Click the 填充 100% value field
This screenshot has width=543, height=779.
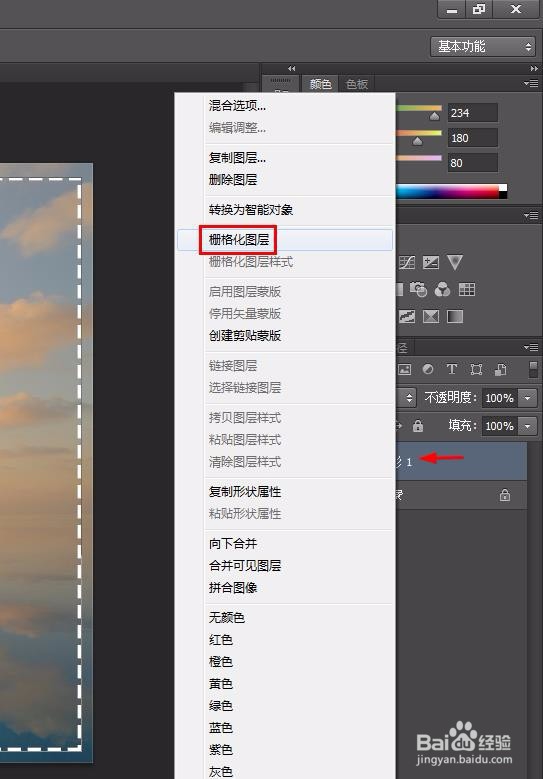499,426
